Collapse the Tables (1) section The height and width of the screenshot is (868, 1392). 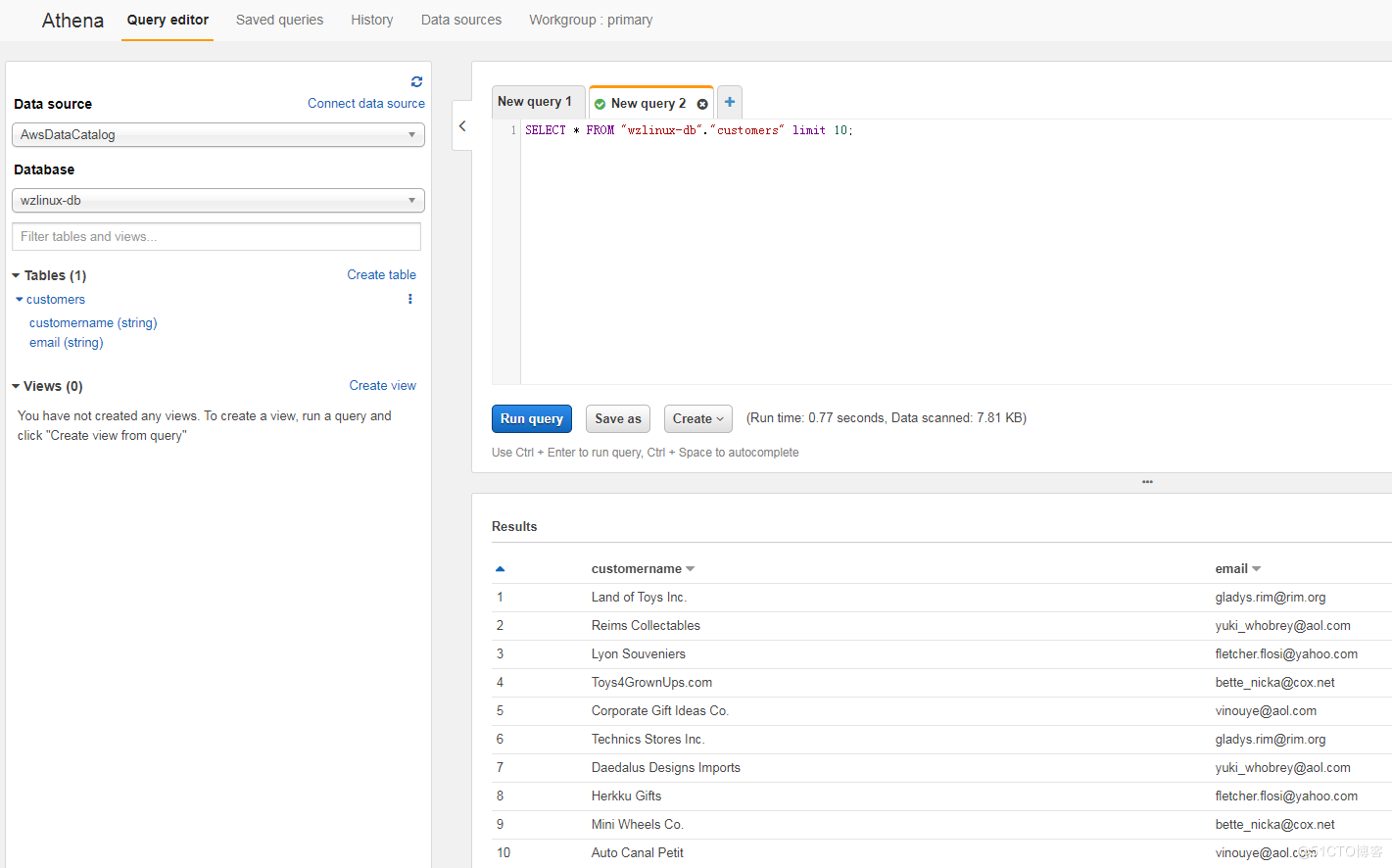click(16, 275)
